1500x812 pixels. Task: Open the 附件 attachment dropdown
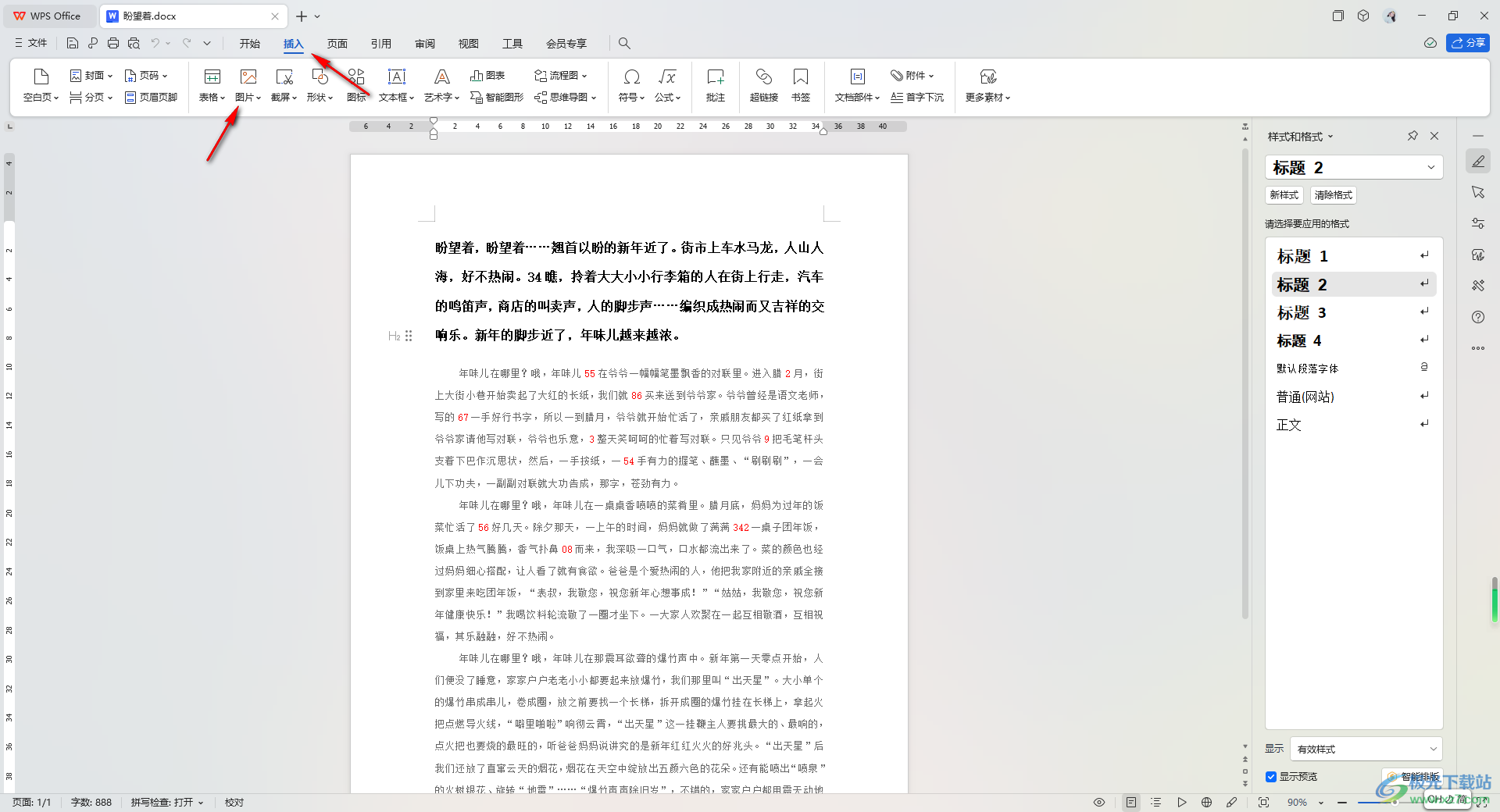pyautogui.click(x=912, y=76)
